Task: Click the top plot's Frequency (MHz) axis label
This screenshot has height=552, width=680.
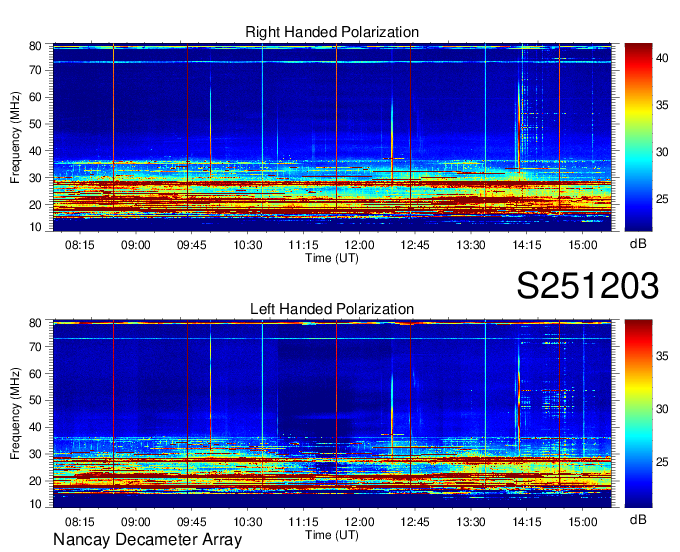Action: [x=16, y=134]
